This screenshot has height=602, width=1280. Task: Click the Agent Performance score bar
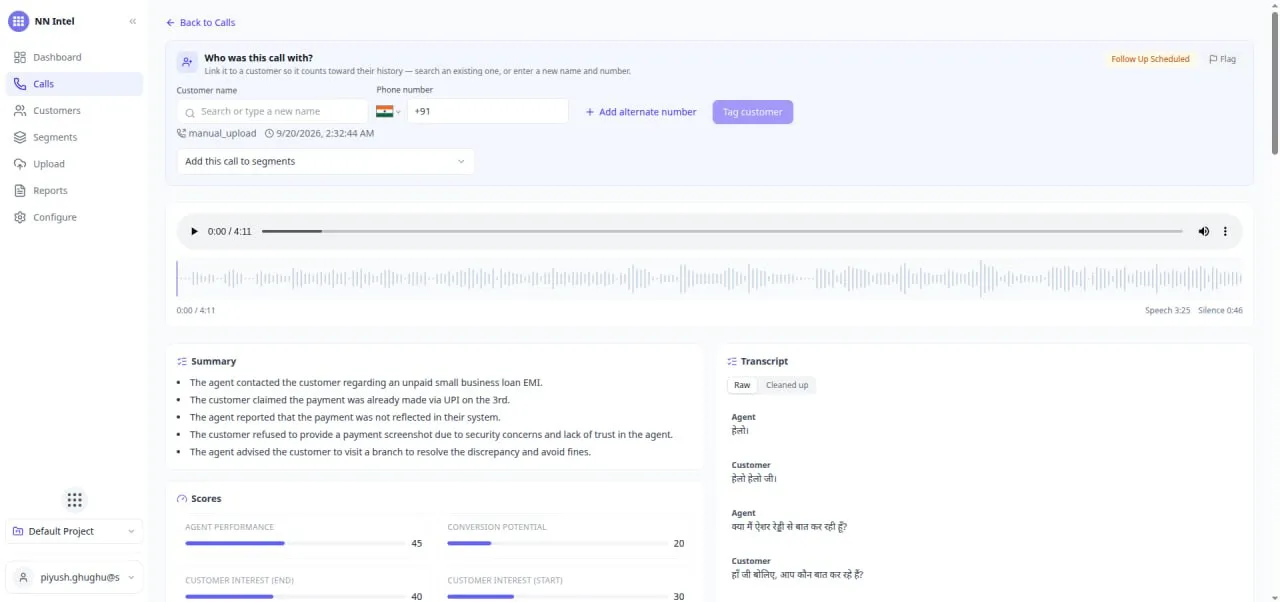[296, 543]
